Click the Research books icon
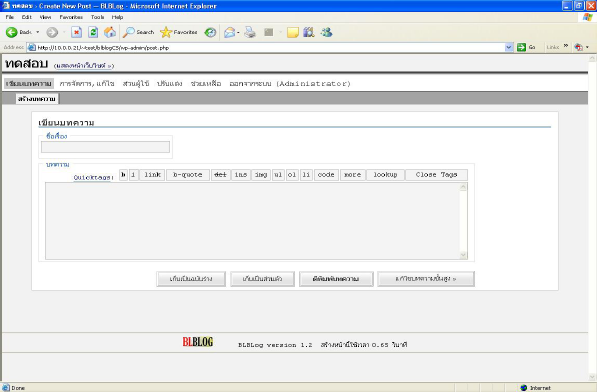The image size is (597, 392). point(309,32)
